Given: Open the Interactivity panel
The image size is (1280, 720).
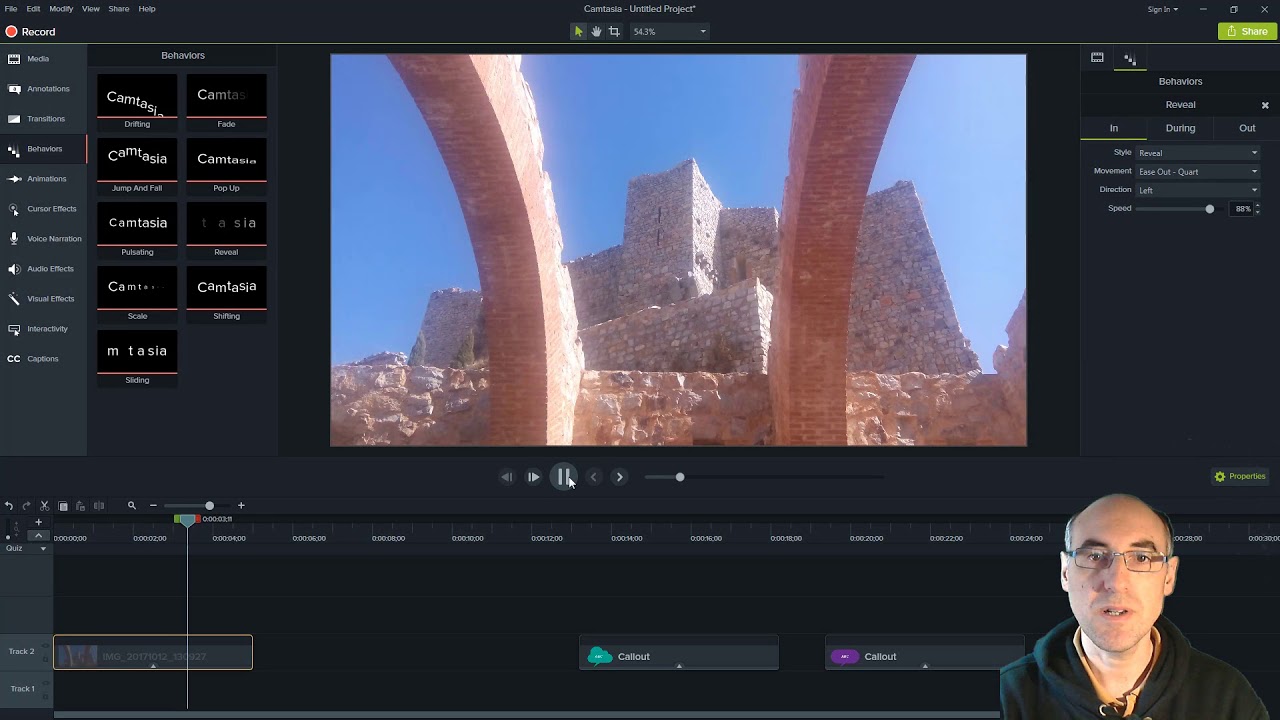Looking at the screenshot, I should (43, 329).
